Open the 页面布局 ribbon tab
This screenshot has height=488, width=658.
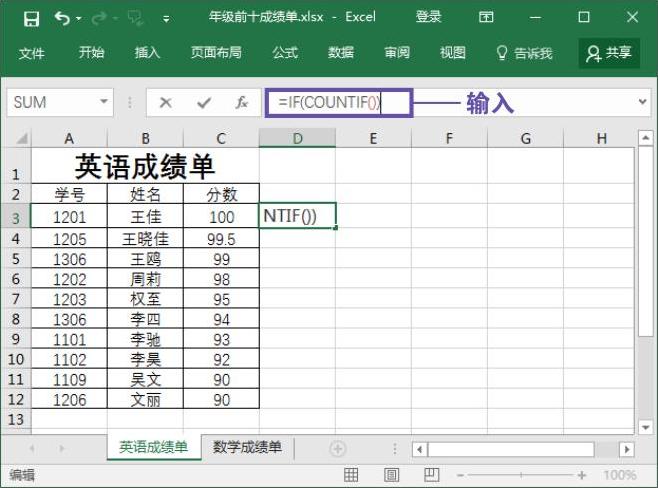[216, 52]
